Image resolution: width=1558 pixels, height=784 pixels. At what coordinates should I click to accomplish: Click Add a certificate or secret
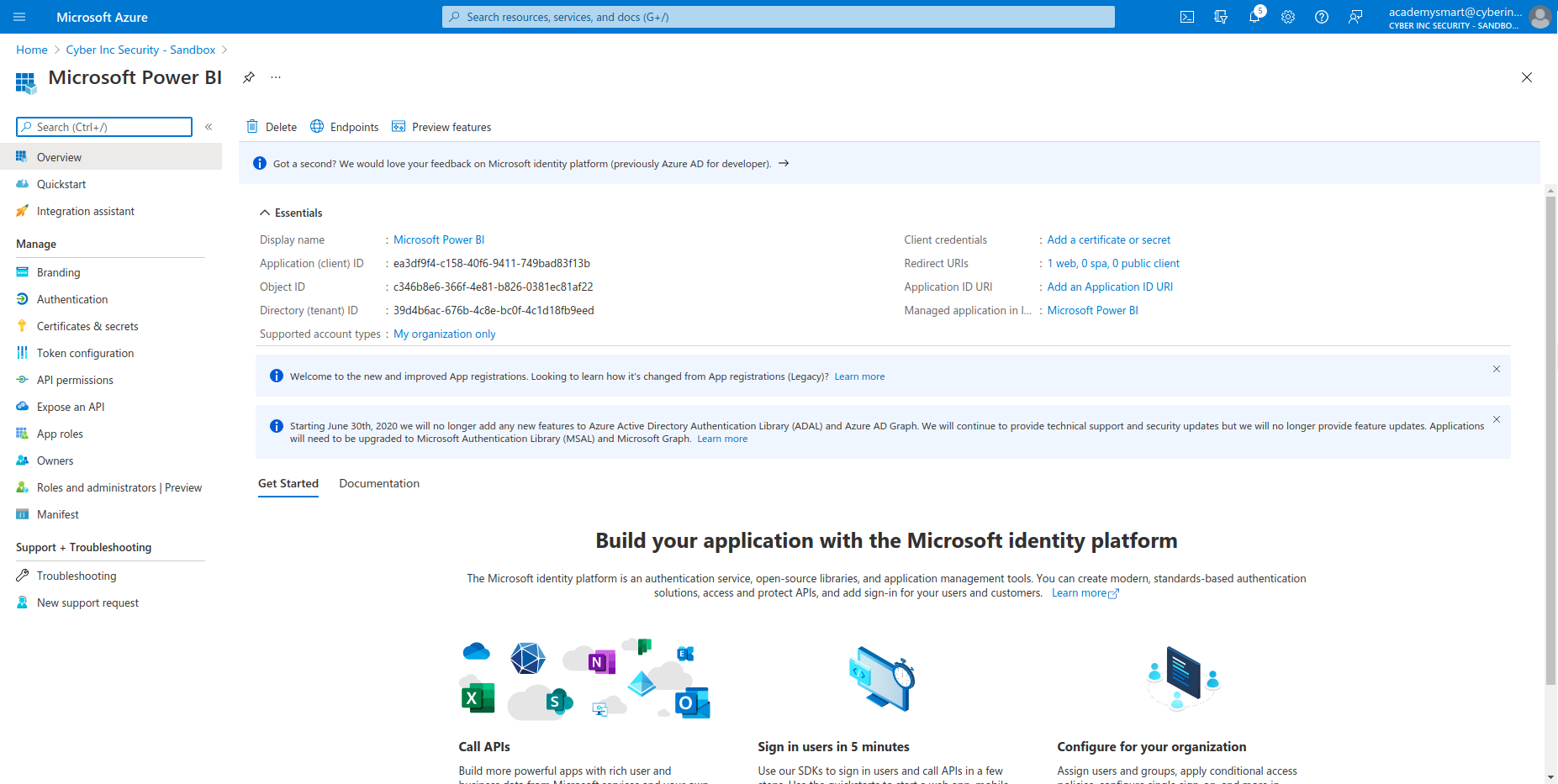1109,239
